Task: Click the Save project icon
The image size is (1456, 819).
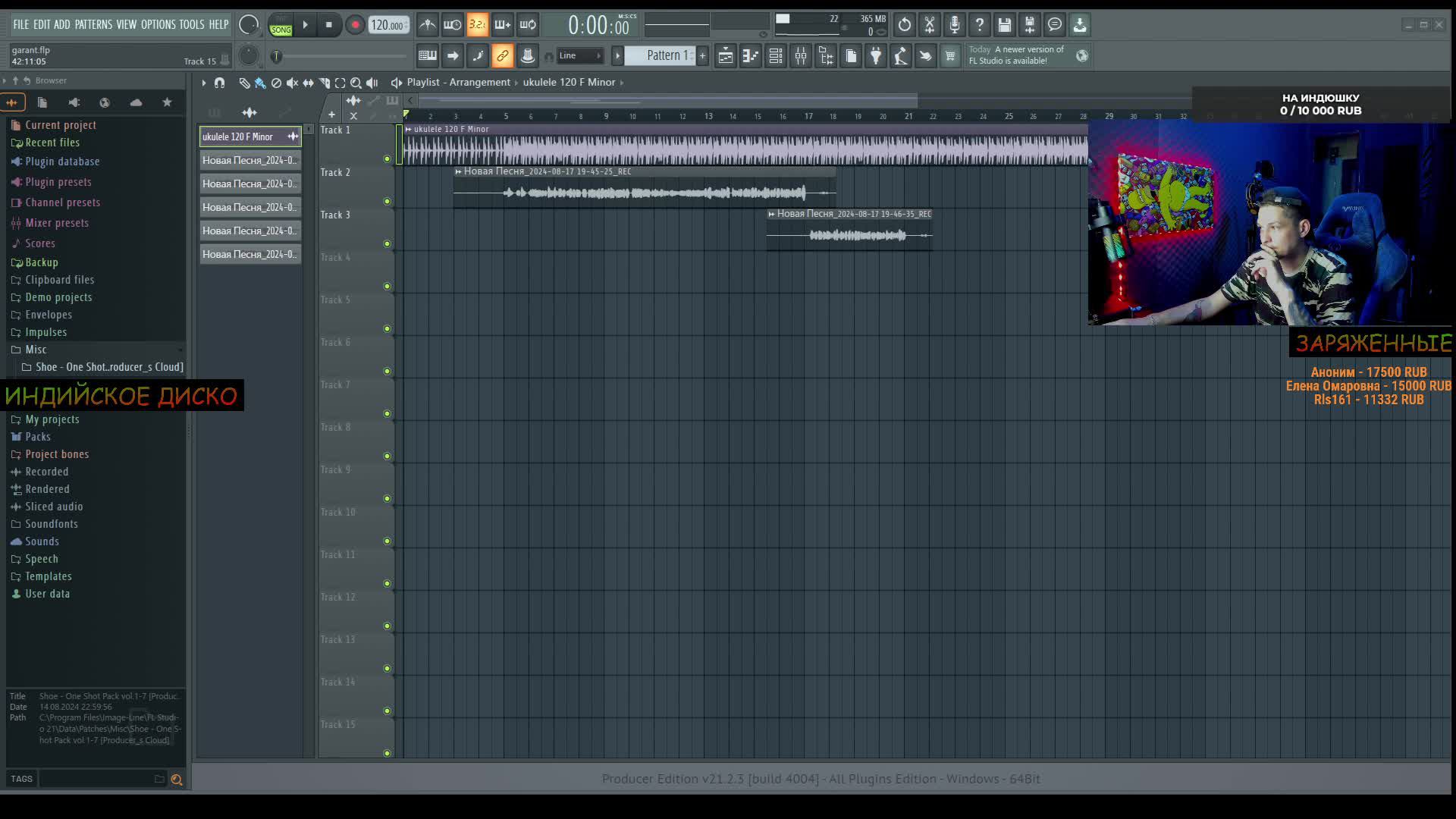Action: [x=1004, y=25]
